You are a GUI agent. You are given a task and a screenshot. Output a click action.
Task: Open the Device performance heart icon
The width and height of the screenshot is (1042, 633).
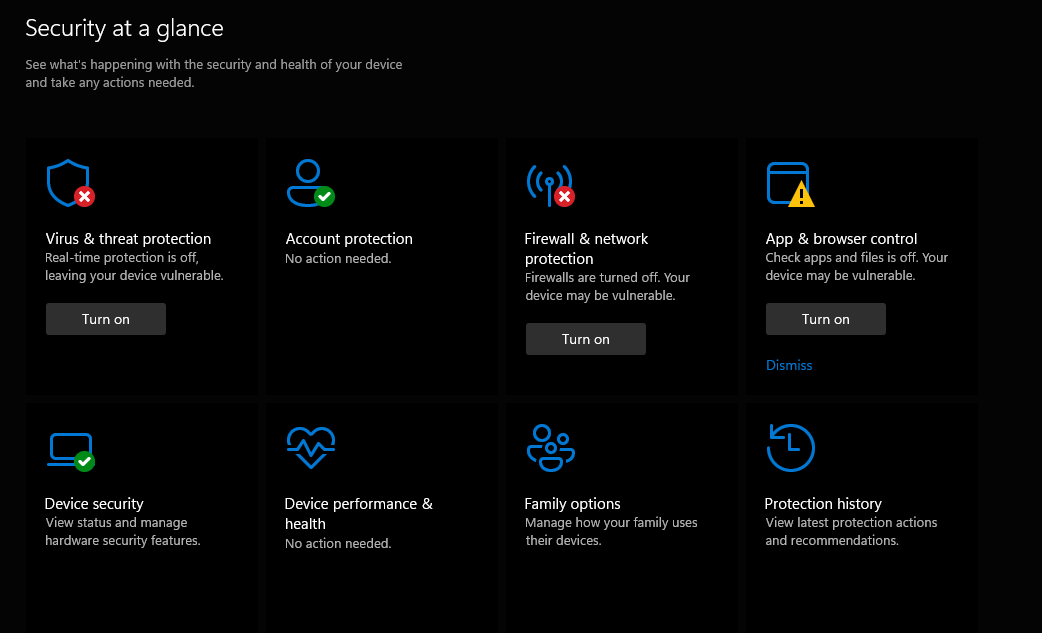click(x=310, y=448)
